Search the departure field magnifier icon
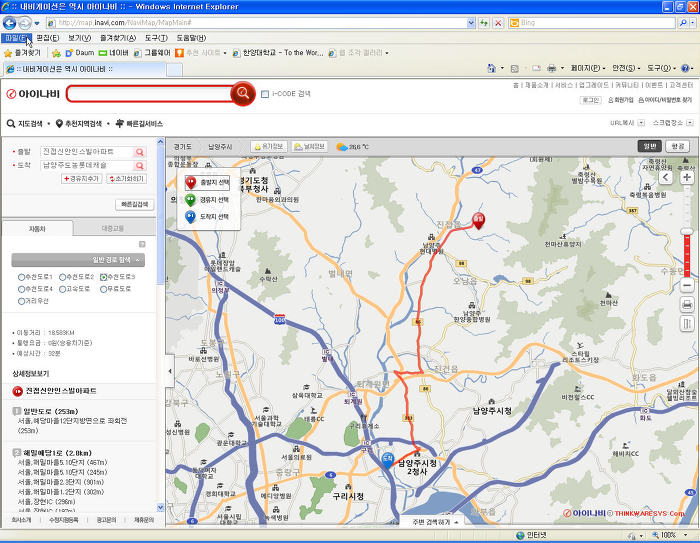This screenshot has width=700, height=543. [x=140, y=152]
